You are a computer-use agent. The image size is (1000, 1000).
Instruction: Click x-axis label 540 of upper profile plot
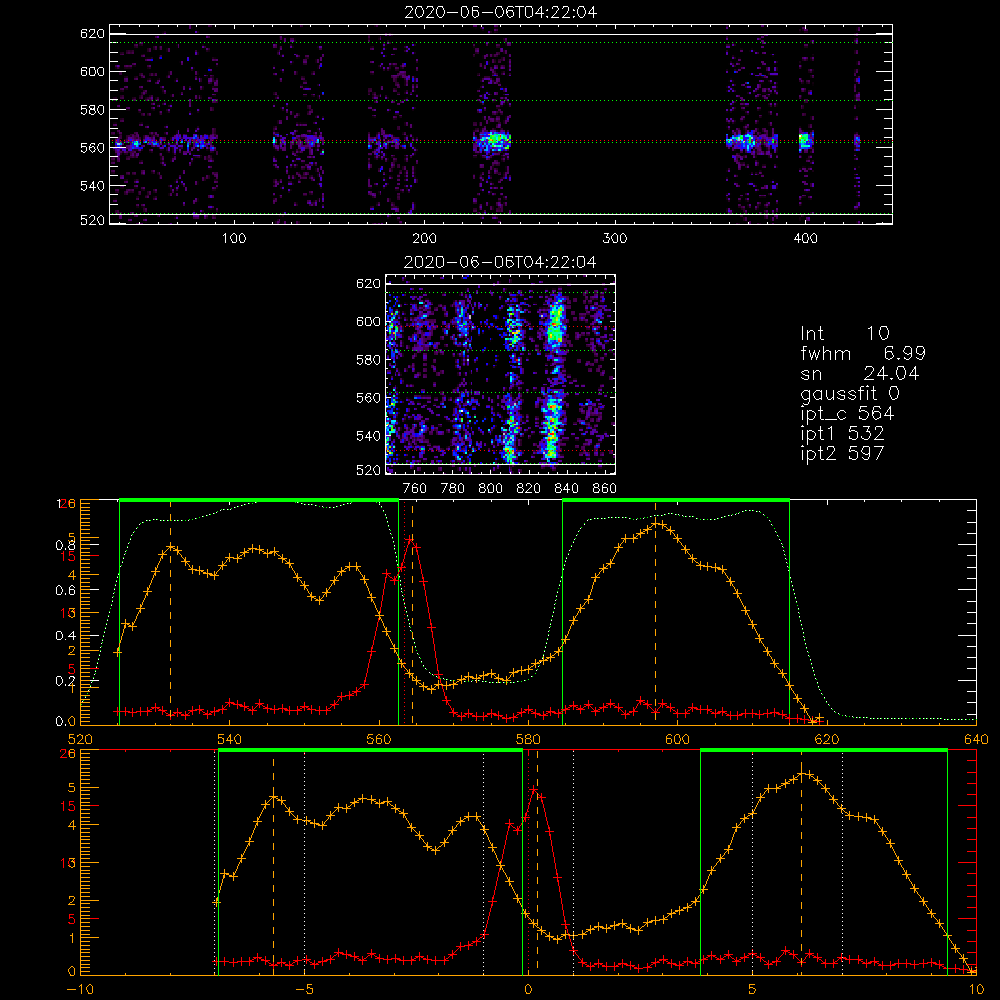point(229,740)
